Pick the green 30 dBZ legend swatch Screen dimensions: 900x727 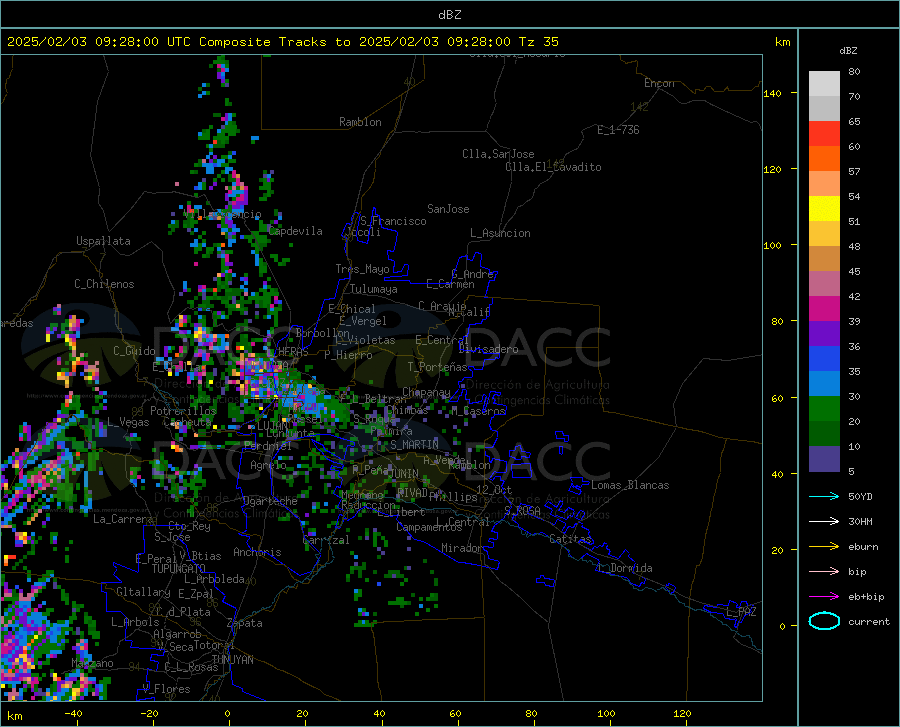click(824, 409)
